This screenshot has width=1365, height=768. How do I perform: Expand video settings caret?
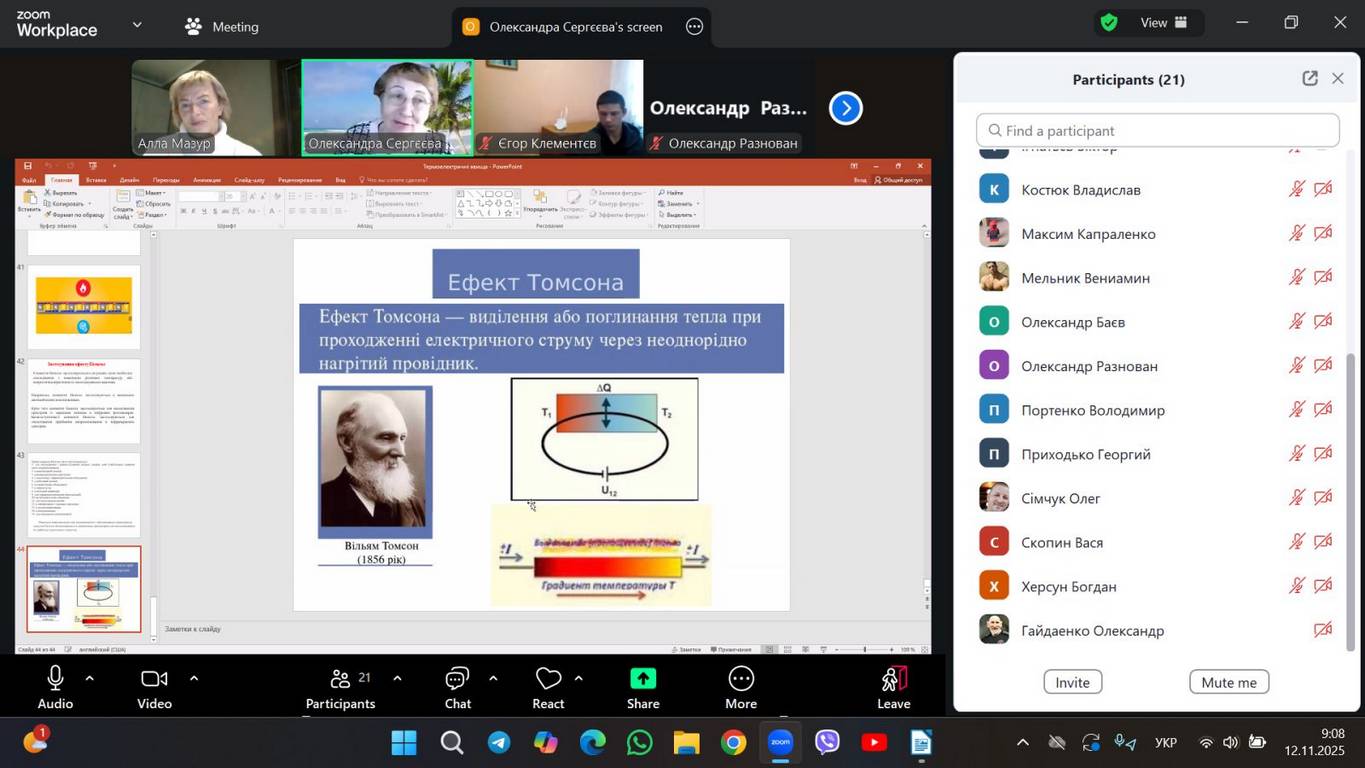(x=193, y=679)
